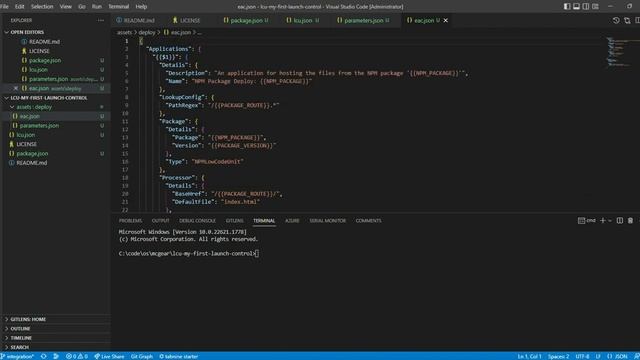The image size is (640, 360).
Task: Click Explorer's more actions ellipsis
Action: click(100, 20)
